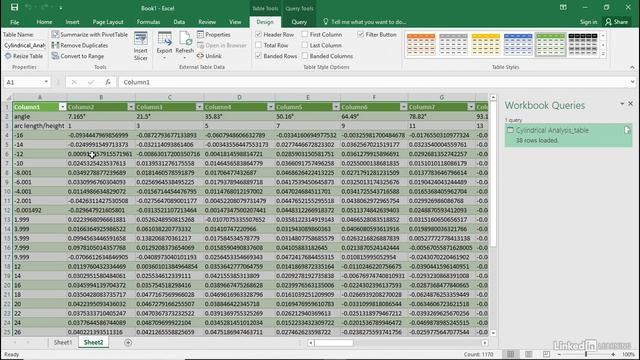Open Column7 filter dropdown

(x=471, y=107)
